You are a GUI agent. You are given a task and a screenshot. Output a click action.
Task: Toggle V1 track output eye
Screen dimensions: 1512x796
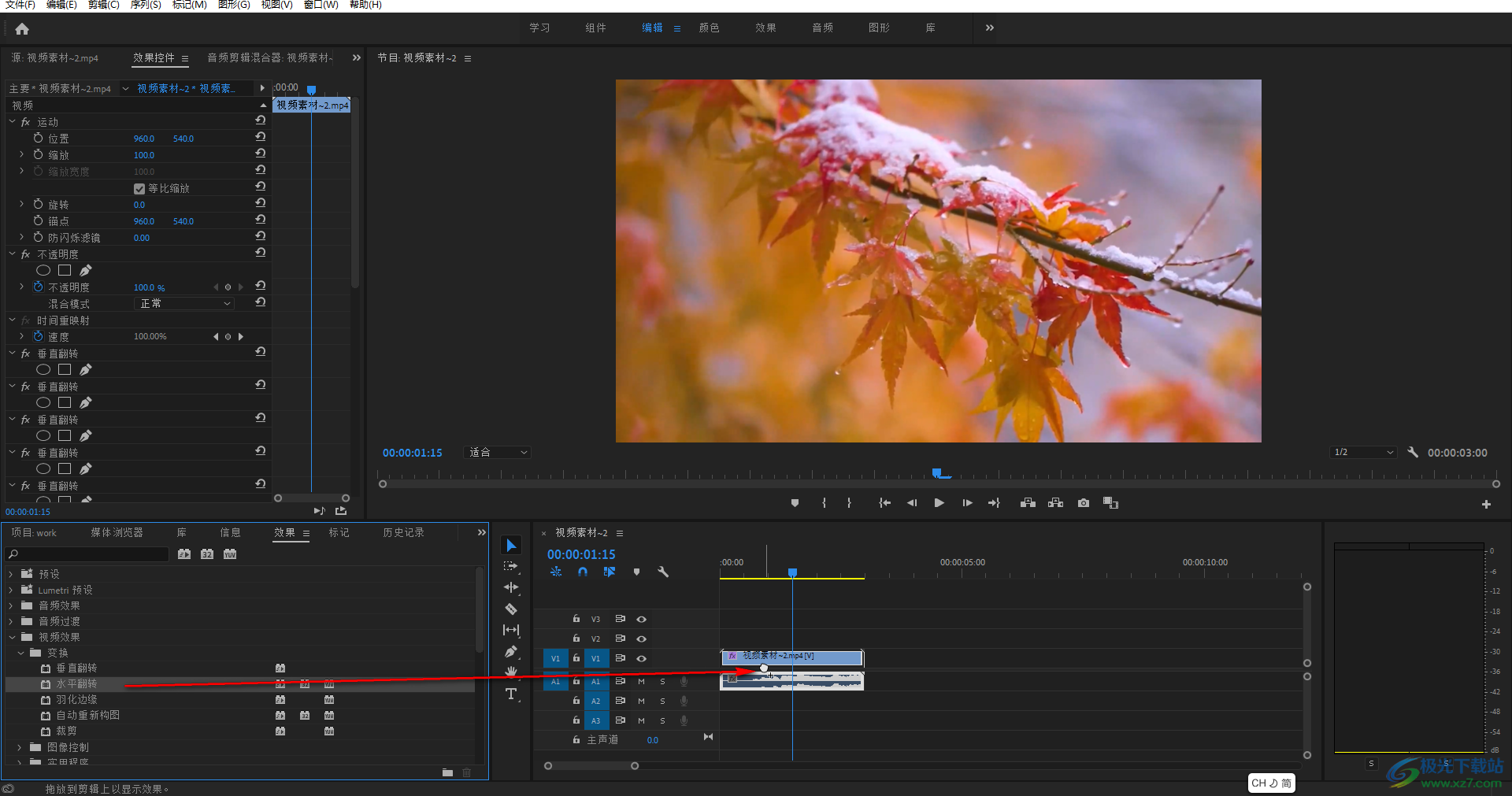coord(641,658)
